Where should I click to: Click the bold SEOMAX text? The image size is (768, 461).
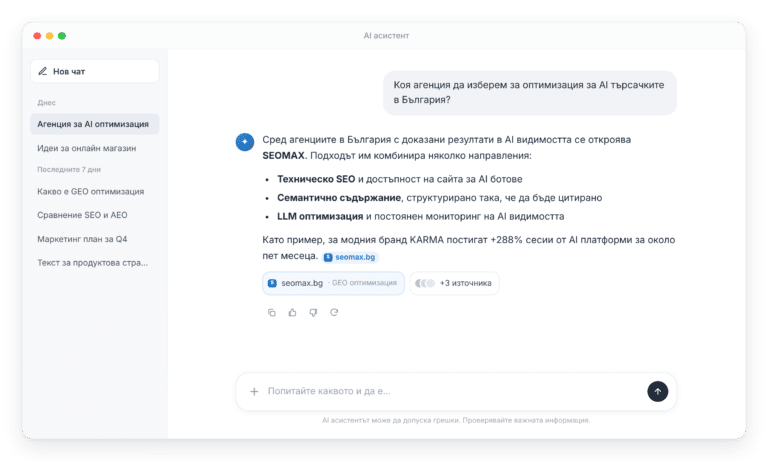tap(284, 155)
